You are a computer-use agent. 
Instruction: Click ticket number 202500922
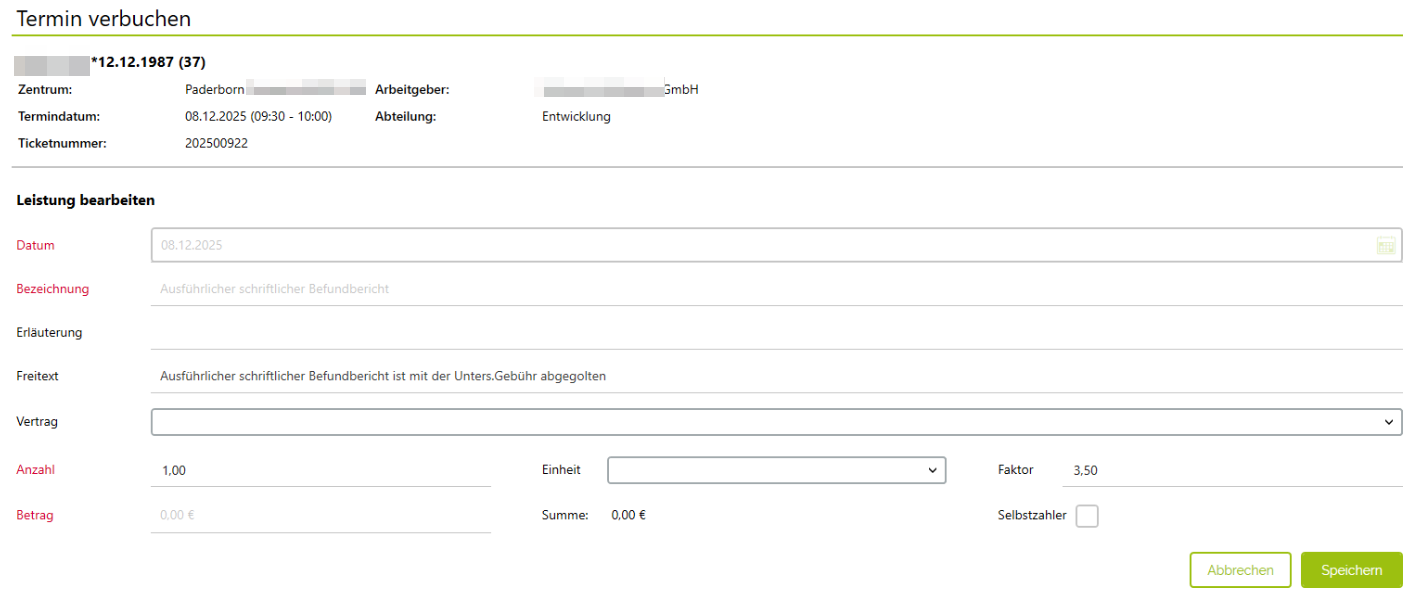pos(216,143)
